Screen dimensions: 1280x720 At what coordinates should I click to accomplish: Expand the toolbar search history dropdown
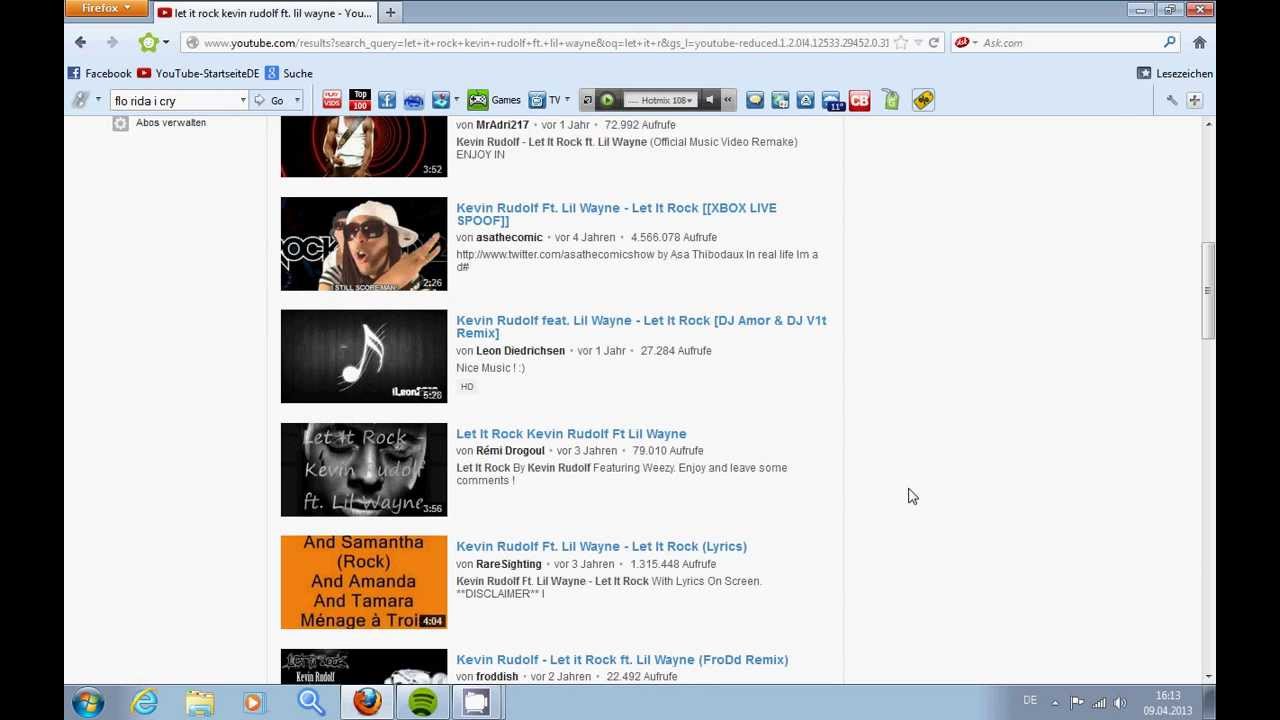[242, 100]
